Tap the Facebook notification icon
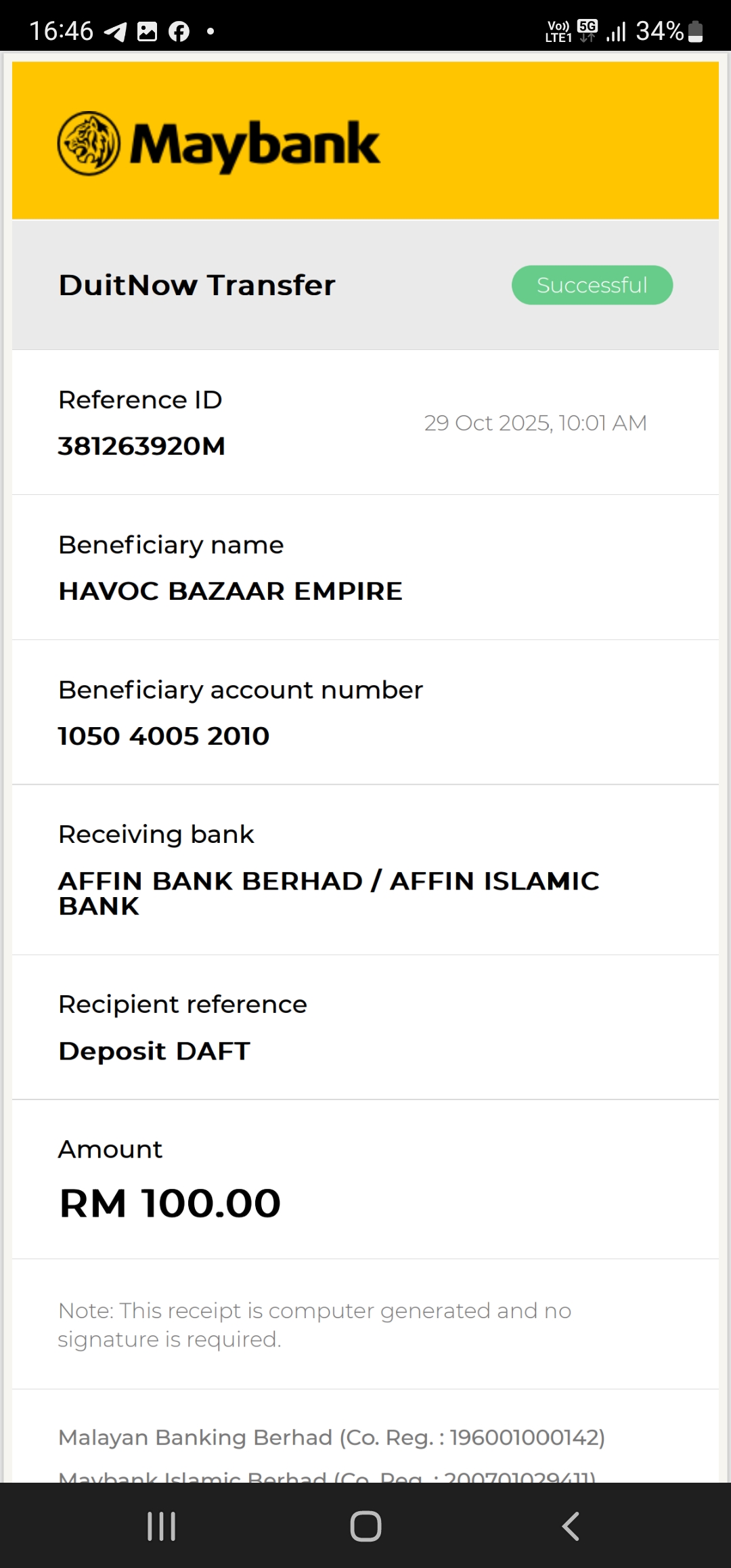731x1568 pixels. [x=179, y=31]
